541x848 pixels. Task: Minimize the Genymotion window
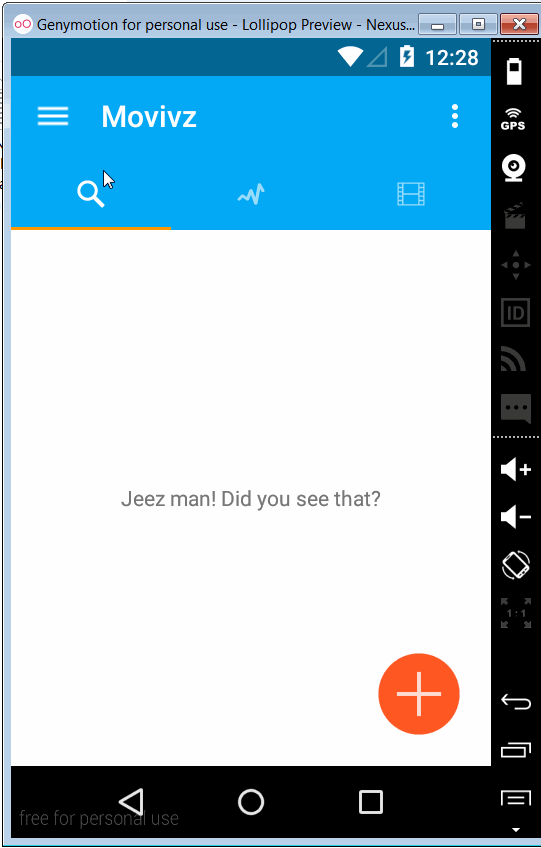(438, 24)
